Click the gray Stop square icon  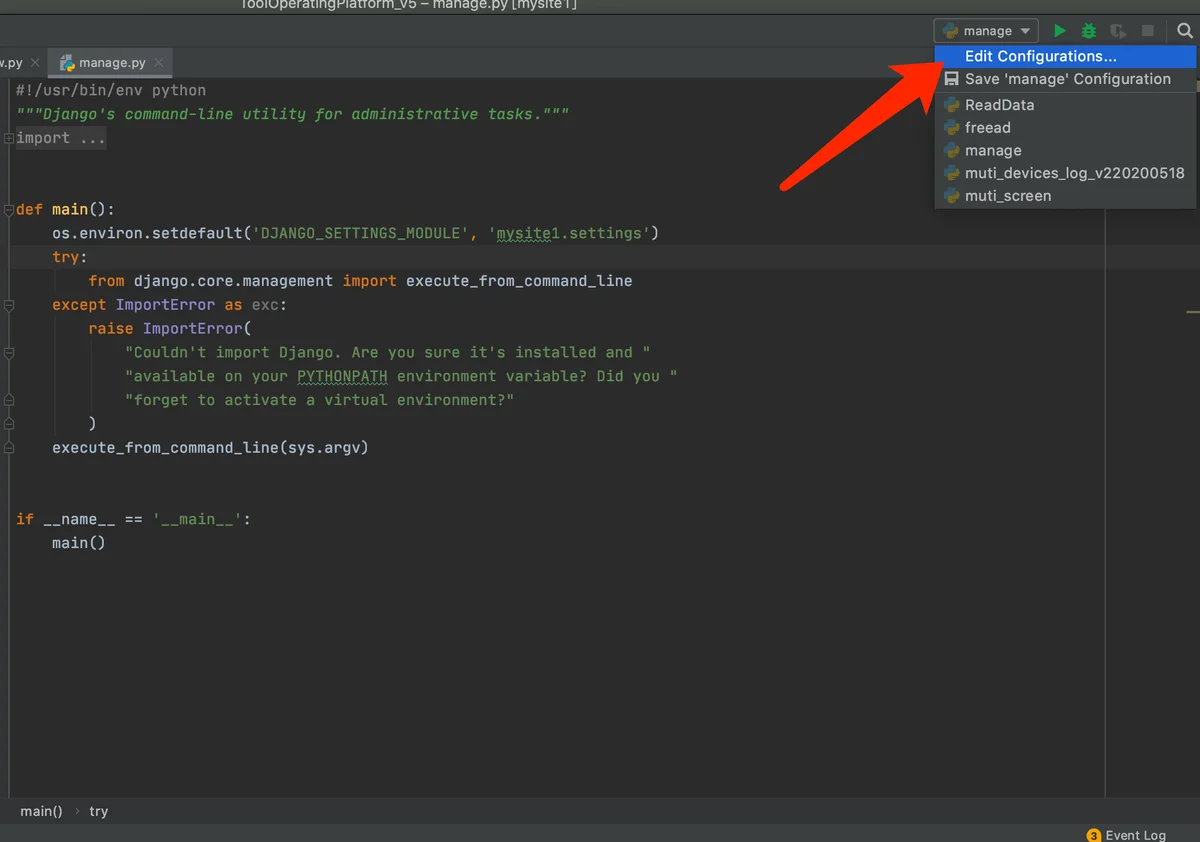click(1148, 31)
